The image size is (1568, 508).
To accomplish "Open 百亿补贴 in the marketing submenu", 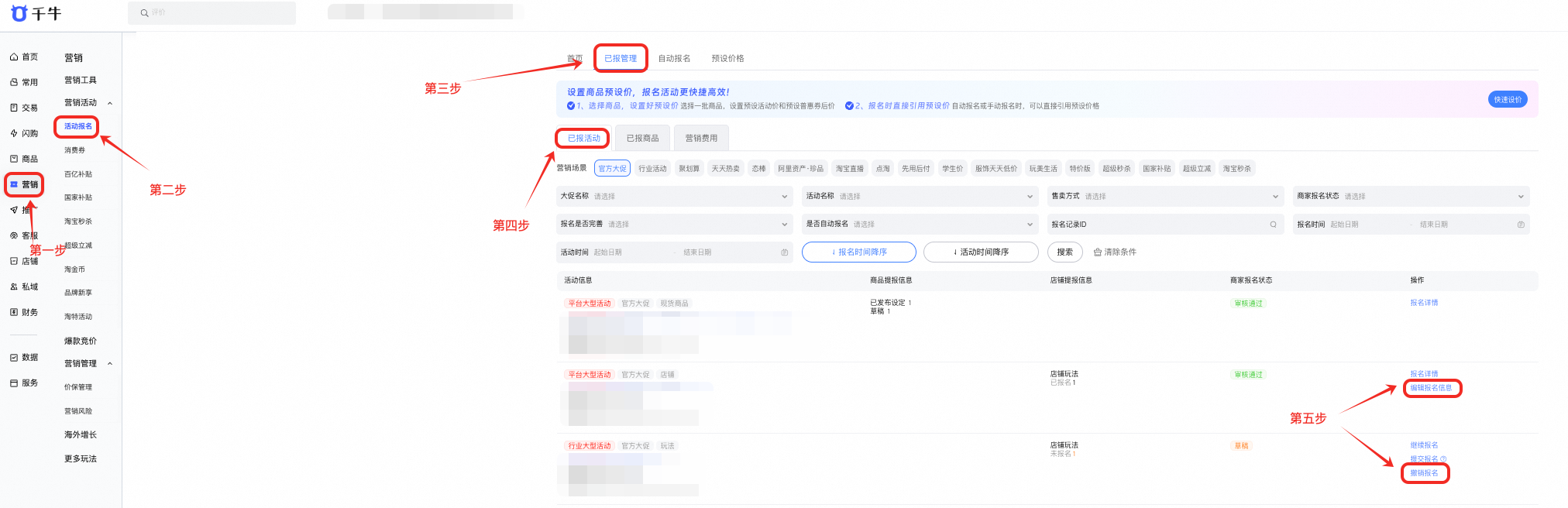I will coord(77,174).
